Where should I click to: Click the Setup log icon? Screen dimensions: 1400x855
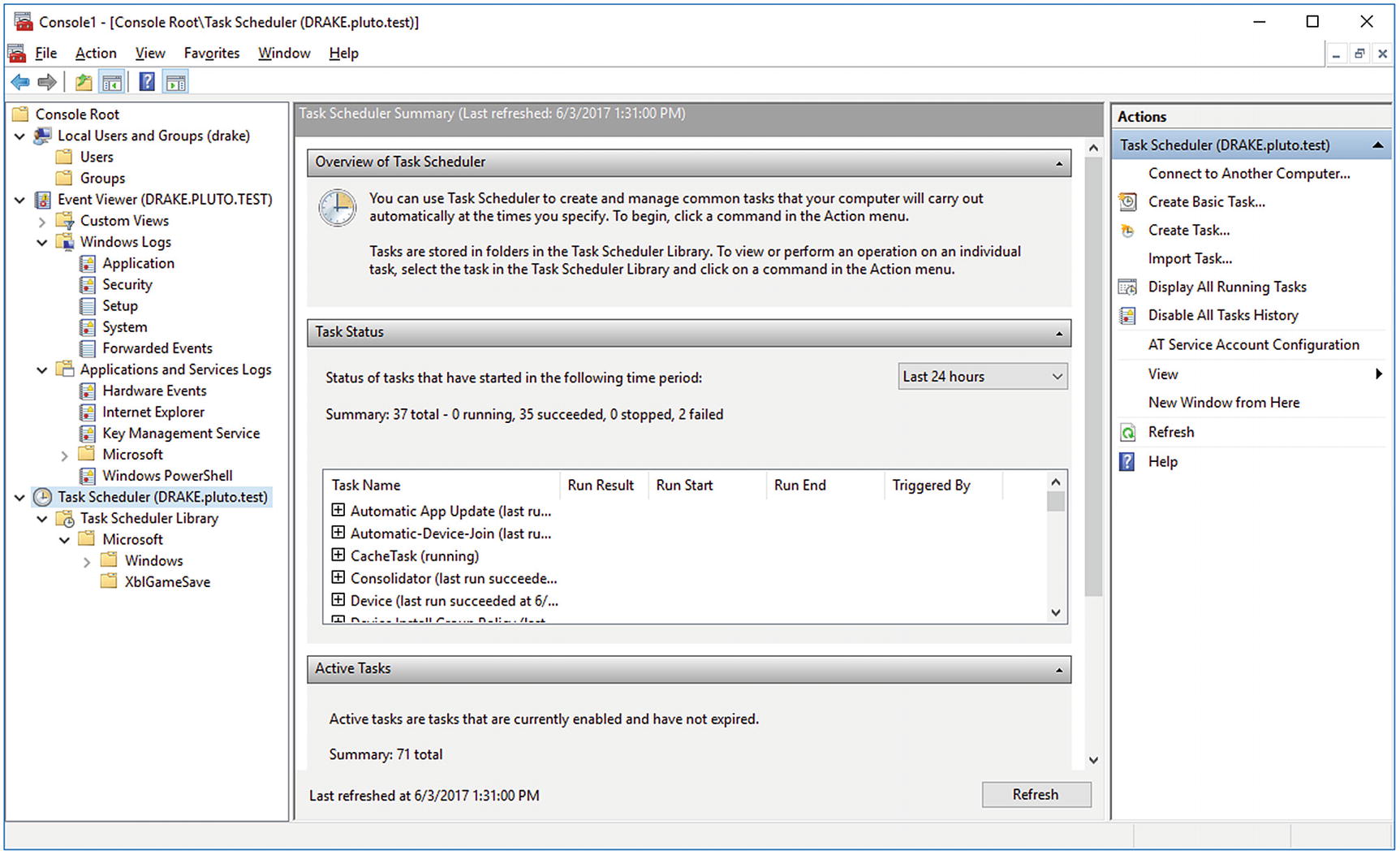(88, 305)
